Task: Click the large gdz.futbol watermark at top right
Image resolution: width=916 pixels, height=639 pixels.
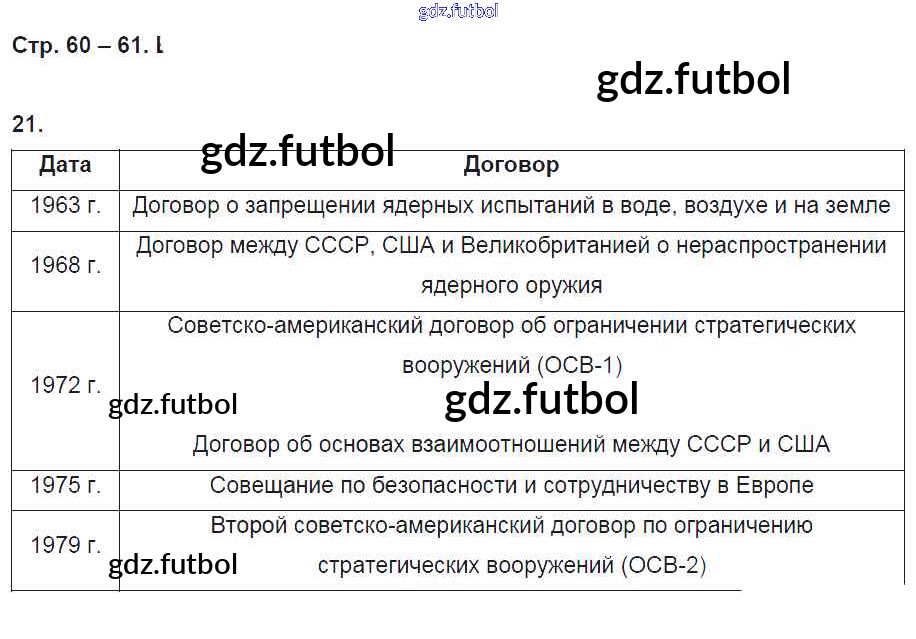Action: [693, 79]
